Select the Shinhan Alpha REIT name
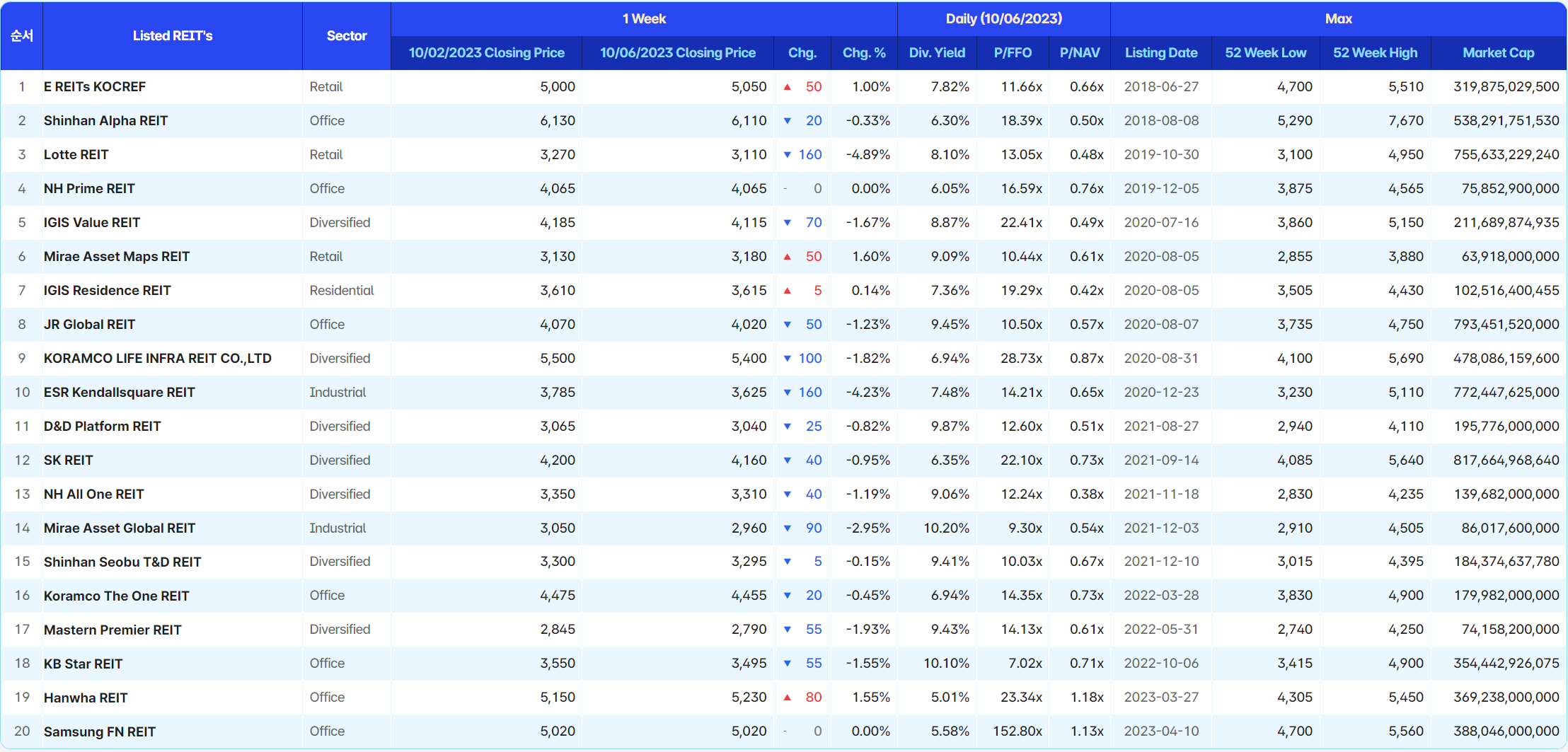Image resolution: width=1568 pixels, height=752 pixels. pyautogui.click(x=105, y=121)
